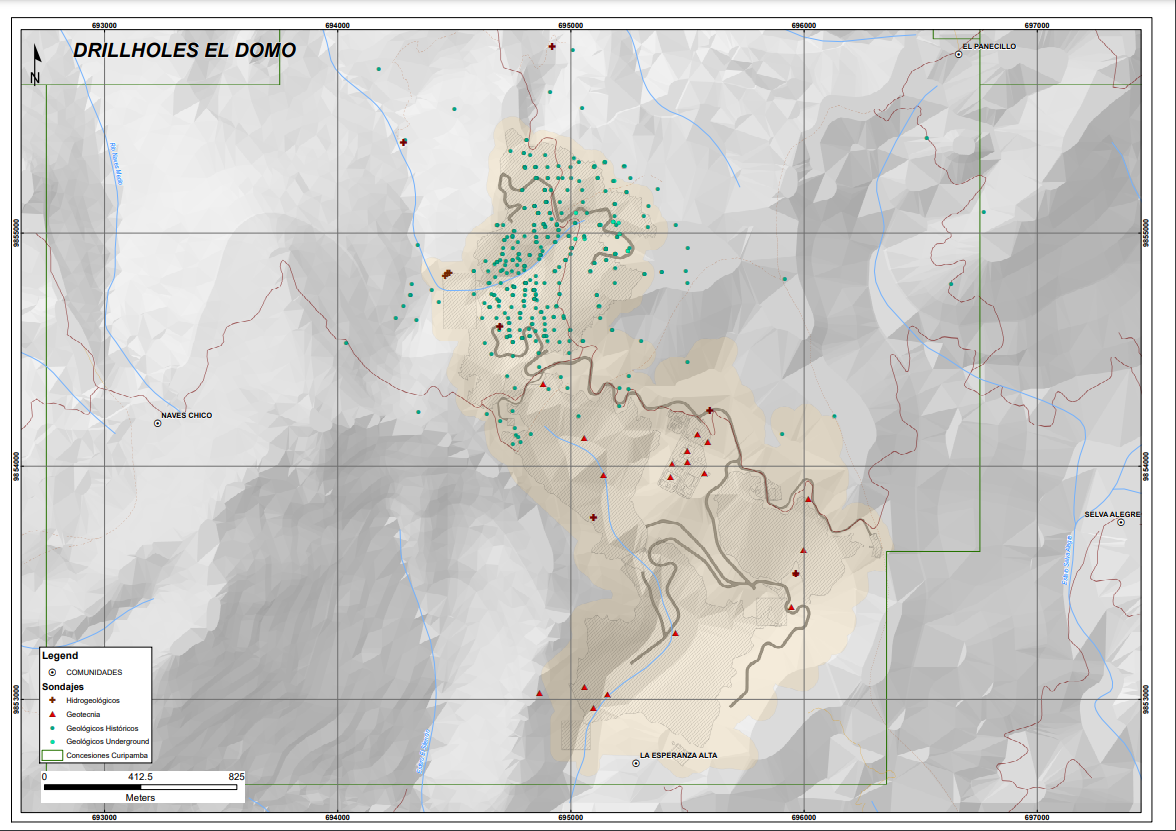This screenshot has height=831, width=1176.
Task: Click the Hidrogeológicos cross symbol in legend
Action: coord(52,700)
